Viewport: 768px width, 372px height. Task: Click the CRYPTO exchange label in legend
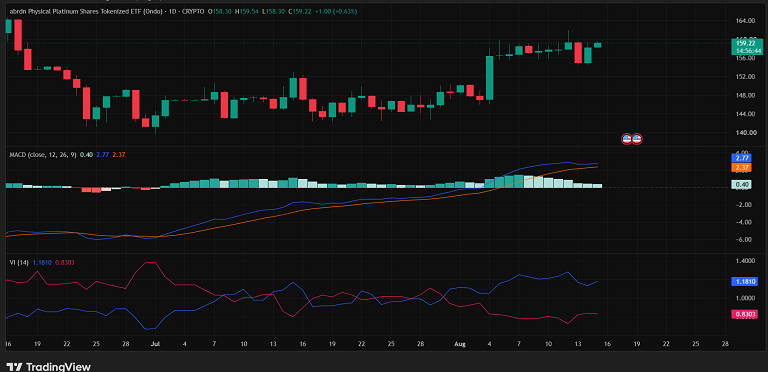[x=192, y=11]
